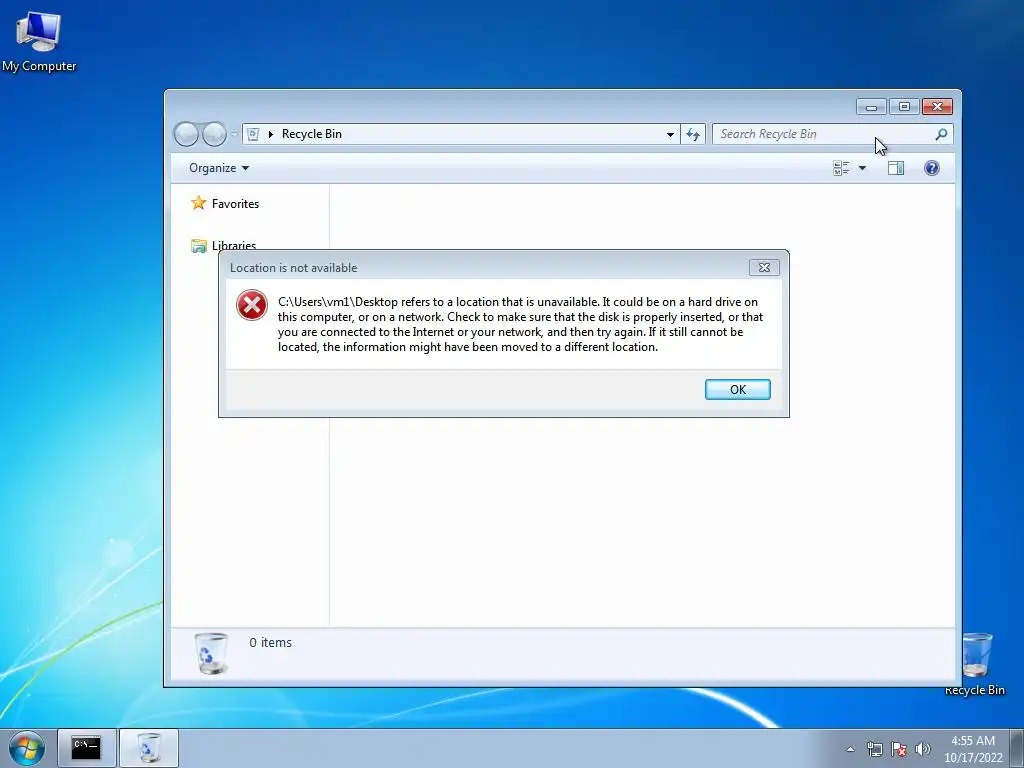Image resolution: width=1024 pixels, height=768 pixels.
Task: Click Recycle Bin in the address bar
Action: pyautogui.click(x=312, y=134)
